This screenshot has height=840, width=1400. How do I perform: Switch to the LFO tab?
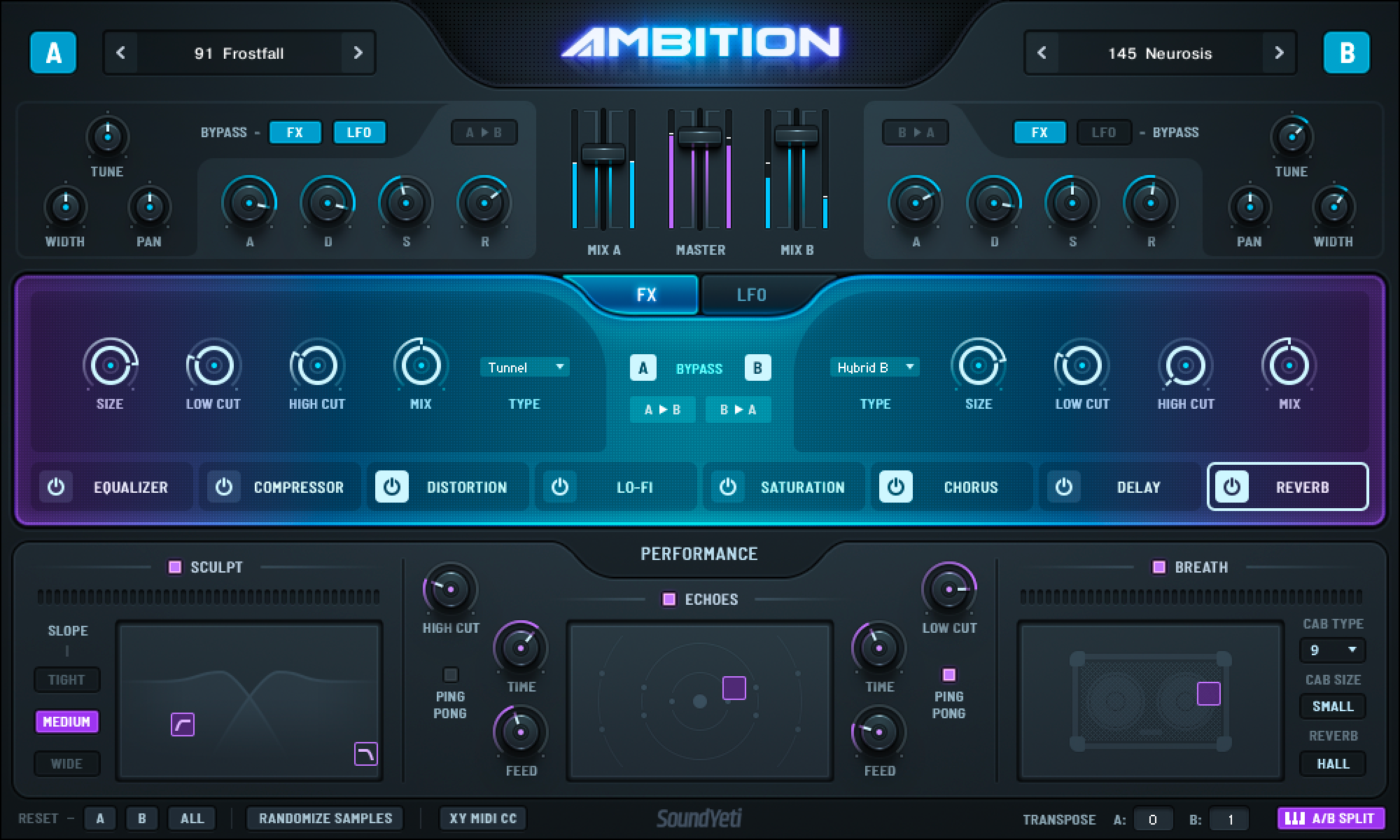(x=751, y=295)
